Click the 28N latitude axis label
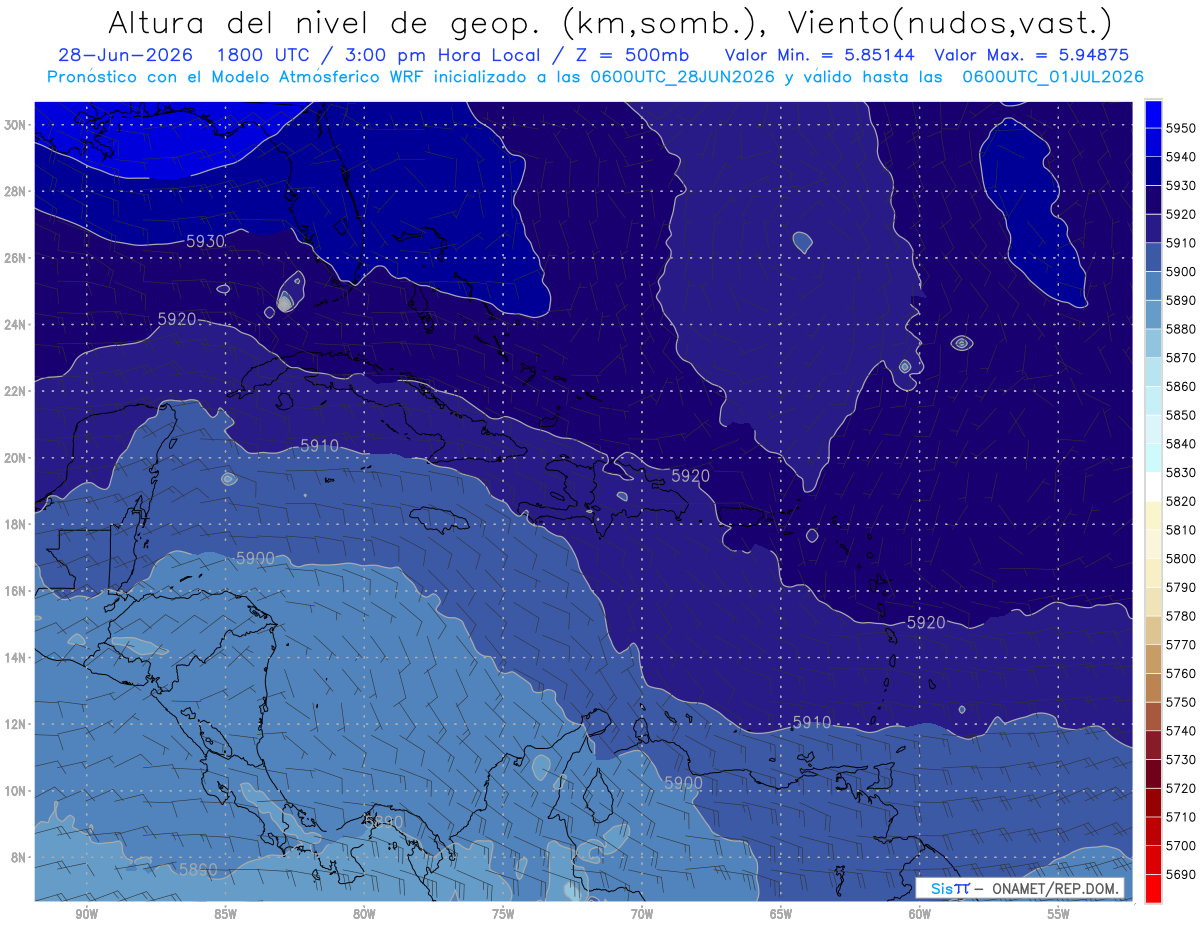Screen dimensions: 1200x927 (x=15, y=191)
